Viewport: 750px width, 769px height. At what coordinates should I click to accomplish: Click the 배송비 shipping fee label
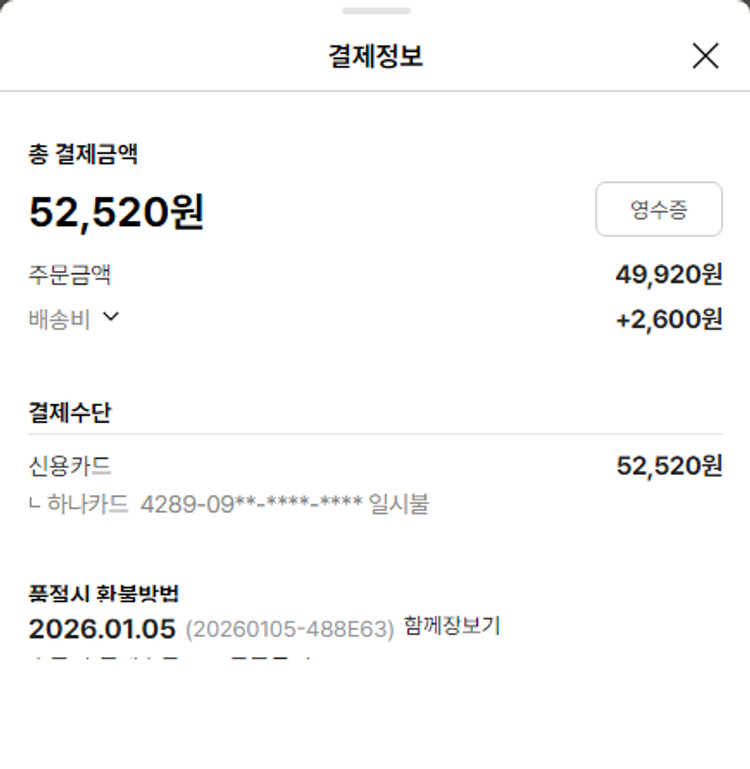(60, 319)
